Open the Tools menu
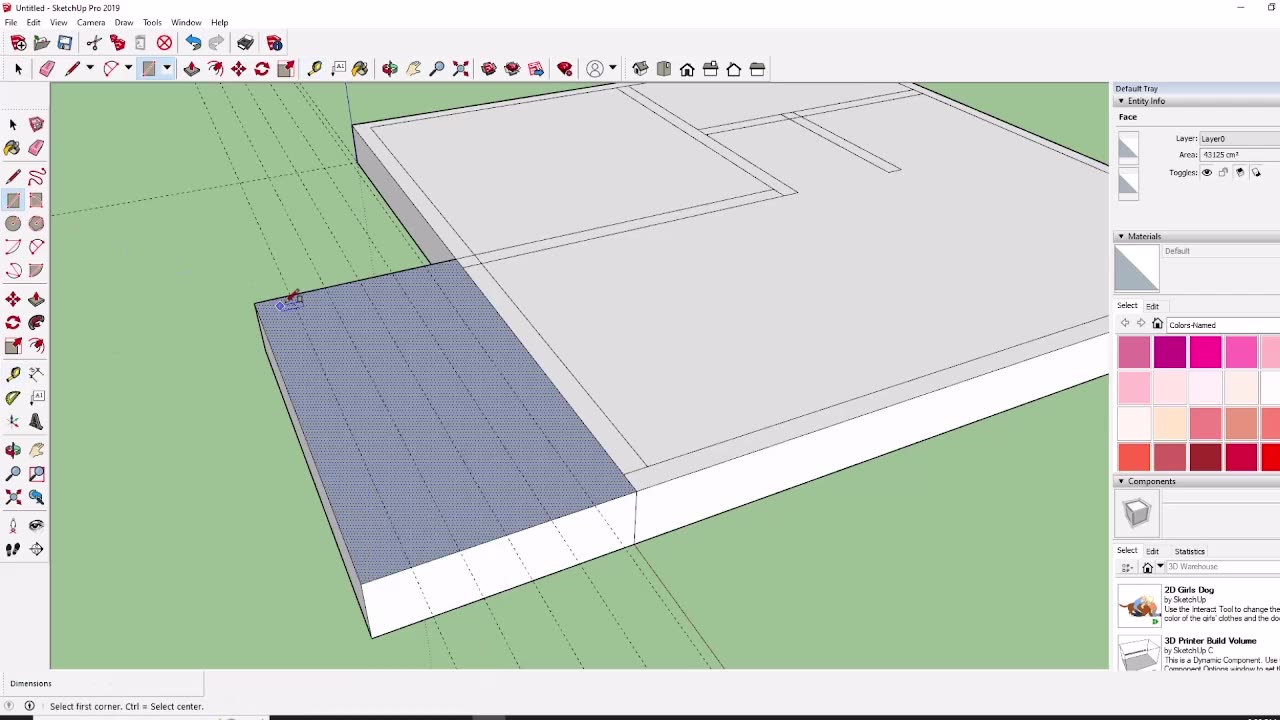The height and width of the screenshot is (720, 1280). point(152,22)
